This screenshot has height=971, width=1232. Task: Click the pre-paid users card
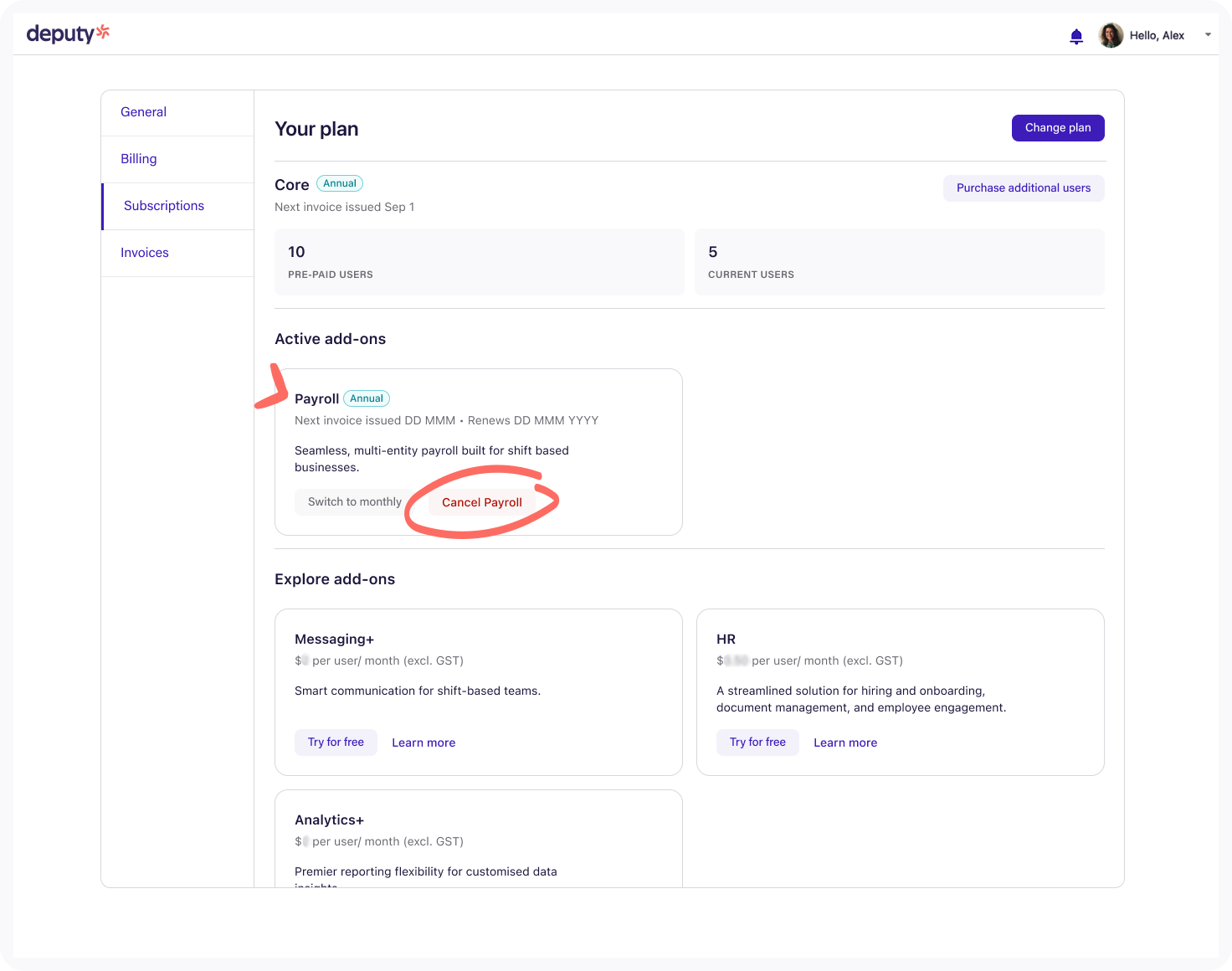click(479, 262)
